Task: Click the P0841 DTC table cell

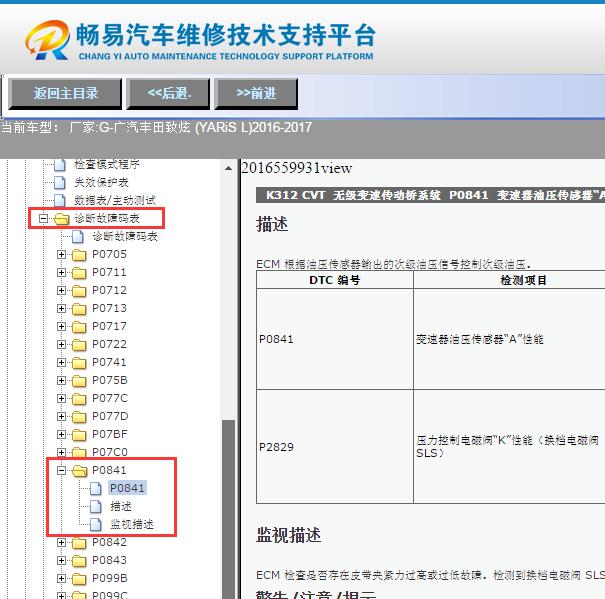Action: (x=335, y=339)
